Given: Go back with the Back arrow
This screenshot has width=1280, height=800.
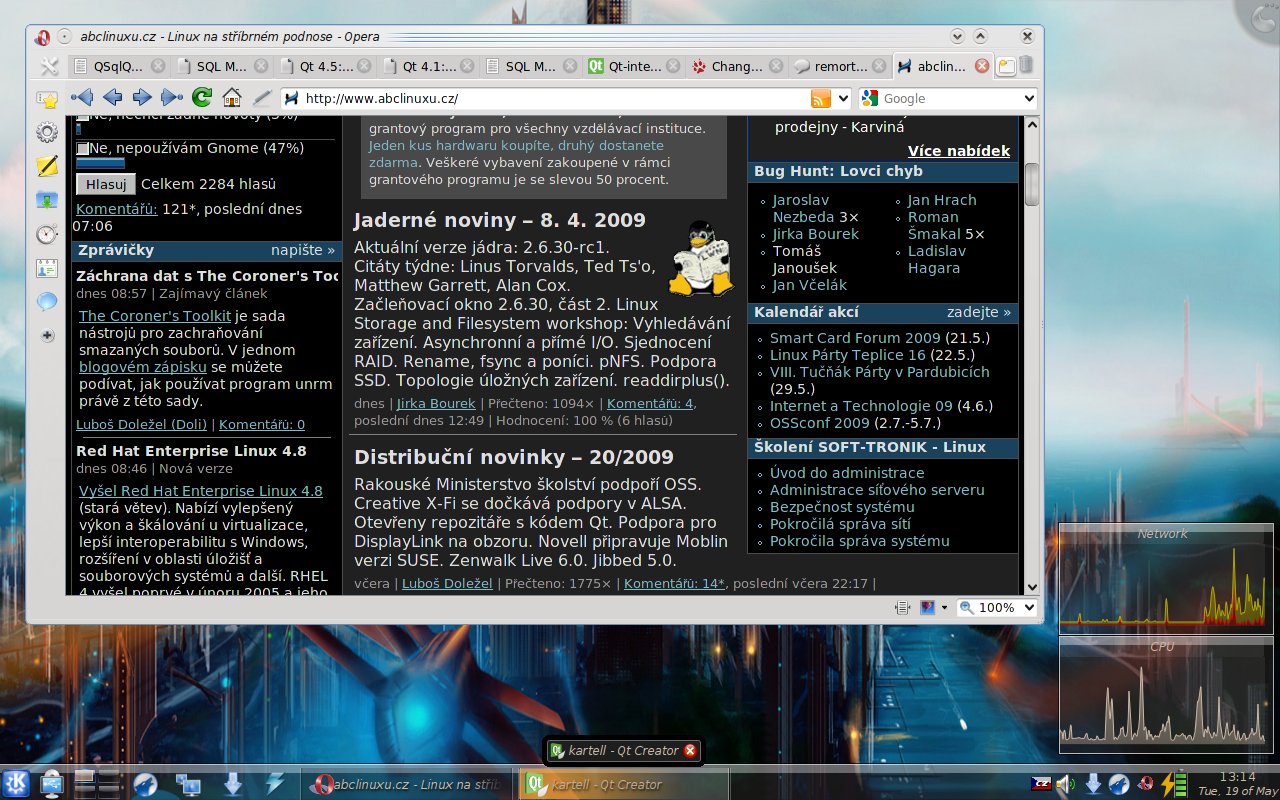Looking at the screenshot, I should [x=112, y=98].
